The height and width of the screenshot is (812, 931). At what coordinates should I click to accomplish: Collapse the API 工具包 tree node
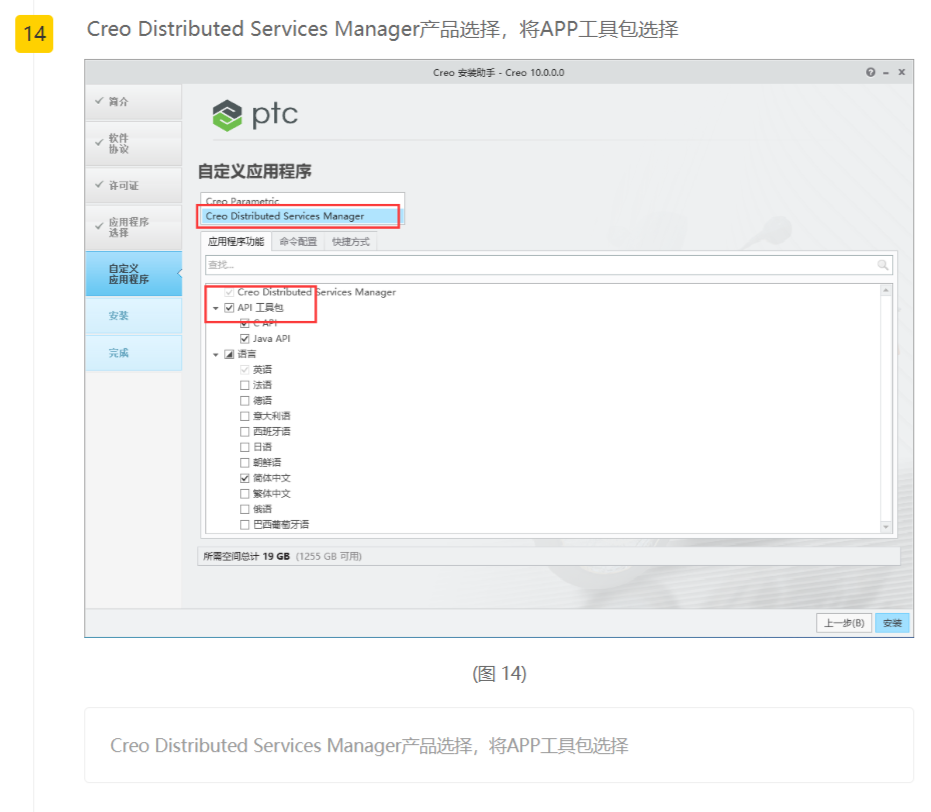point(216,308)
